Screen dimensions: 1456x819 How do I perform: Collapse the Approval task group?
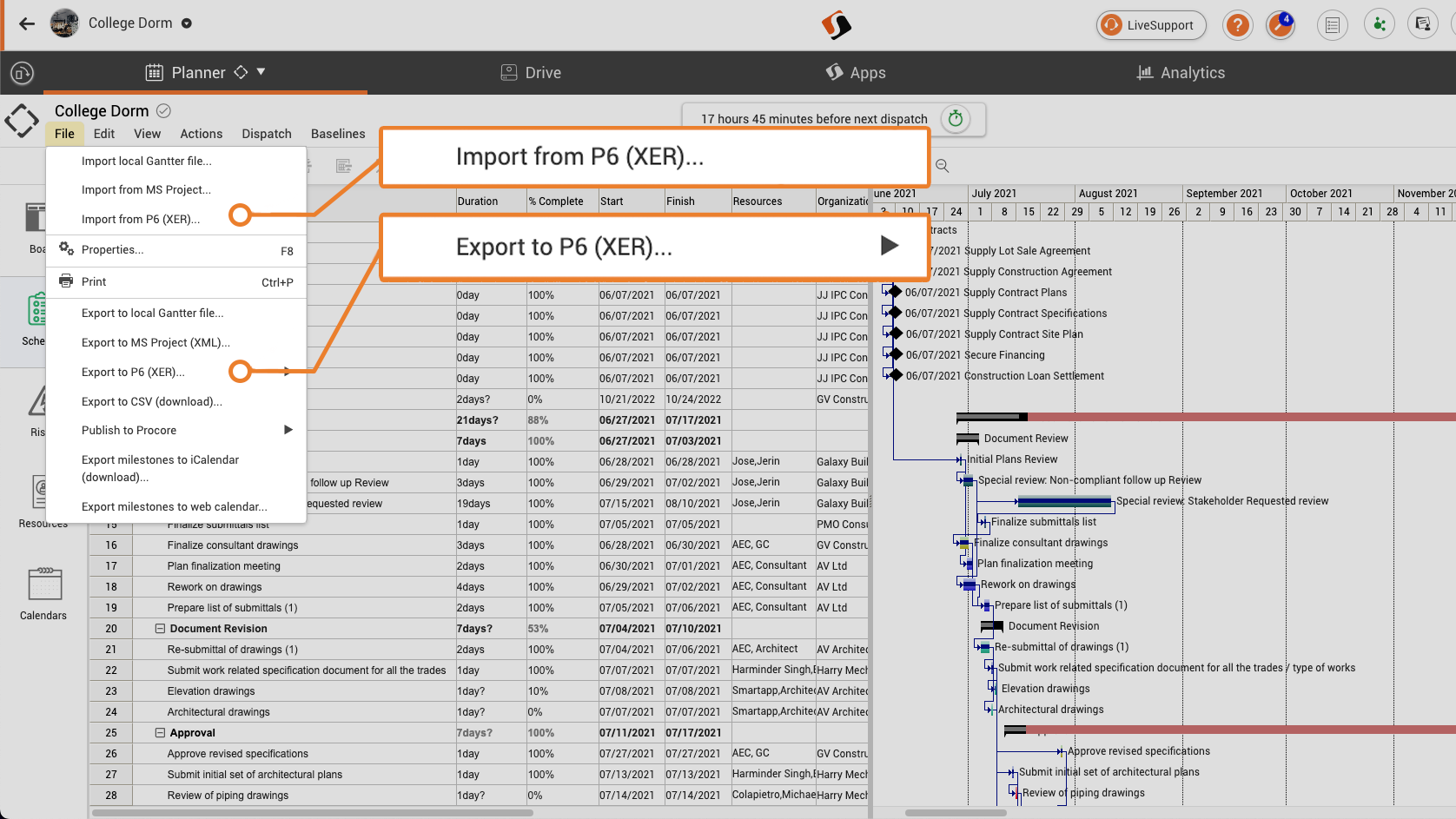pyautogui.click(x=160, y=733)
